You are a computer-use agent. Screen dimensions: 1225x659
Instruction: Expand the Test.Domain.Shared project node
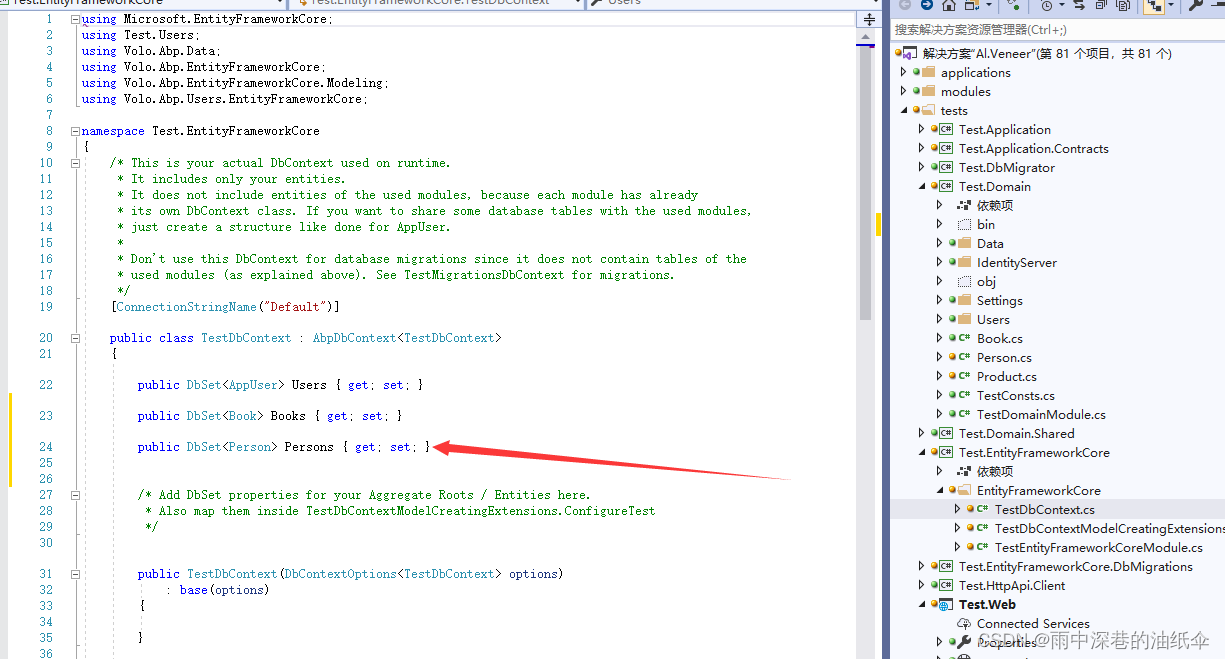(922, 433)
